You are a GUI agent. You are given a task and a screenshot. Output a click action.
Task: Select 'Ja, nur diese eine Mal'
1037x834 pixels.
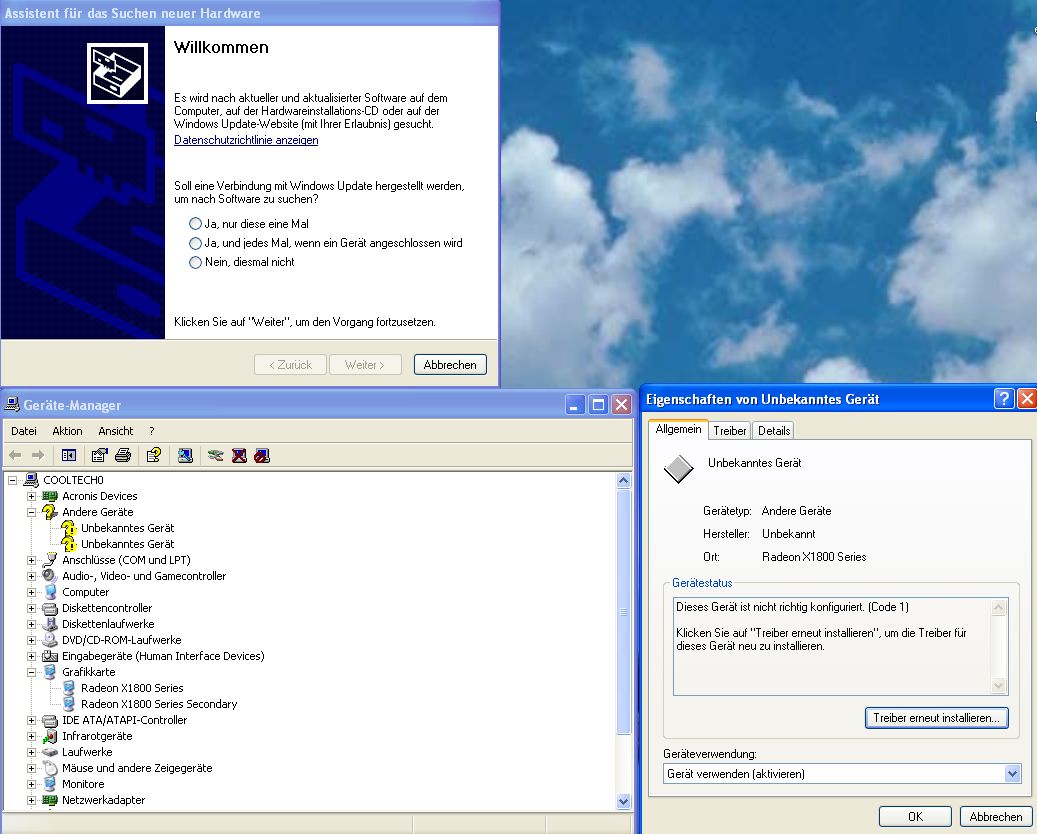[x=195, y=224]
